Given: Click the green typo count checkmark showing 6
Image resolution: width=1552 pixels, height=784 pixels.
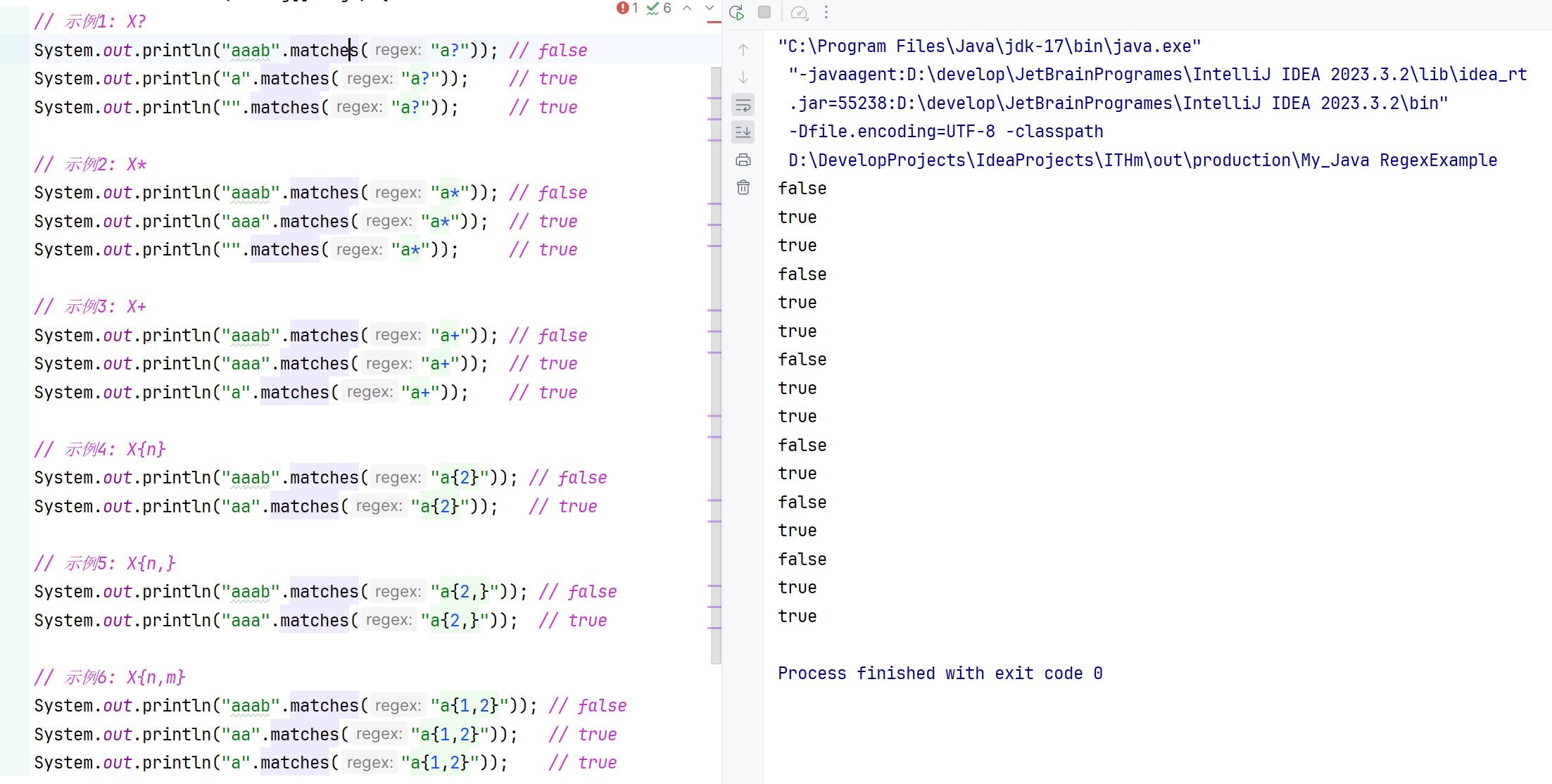Looking at the screenshot, I should coord(659,8).
